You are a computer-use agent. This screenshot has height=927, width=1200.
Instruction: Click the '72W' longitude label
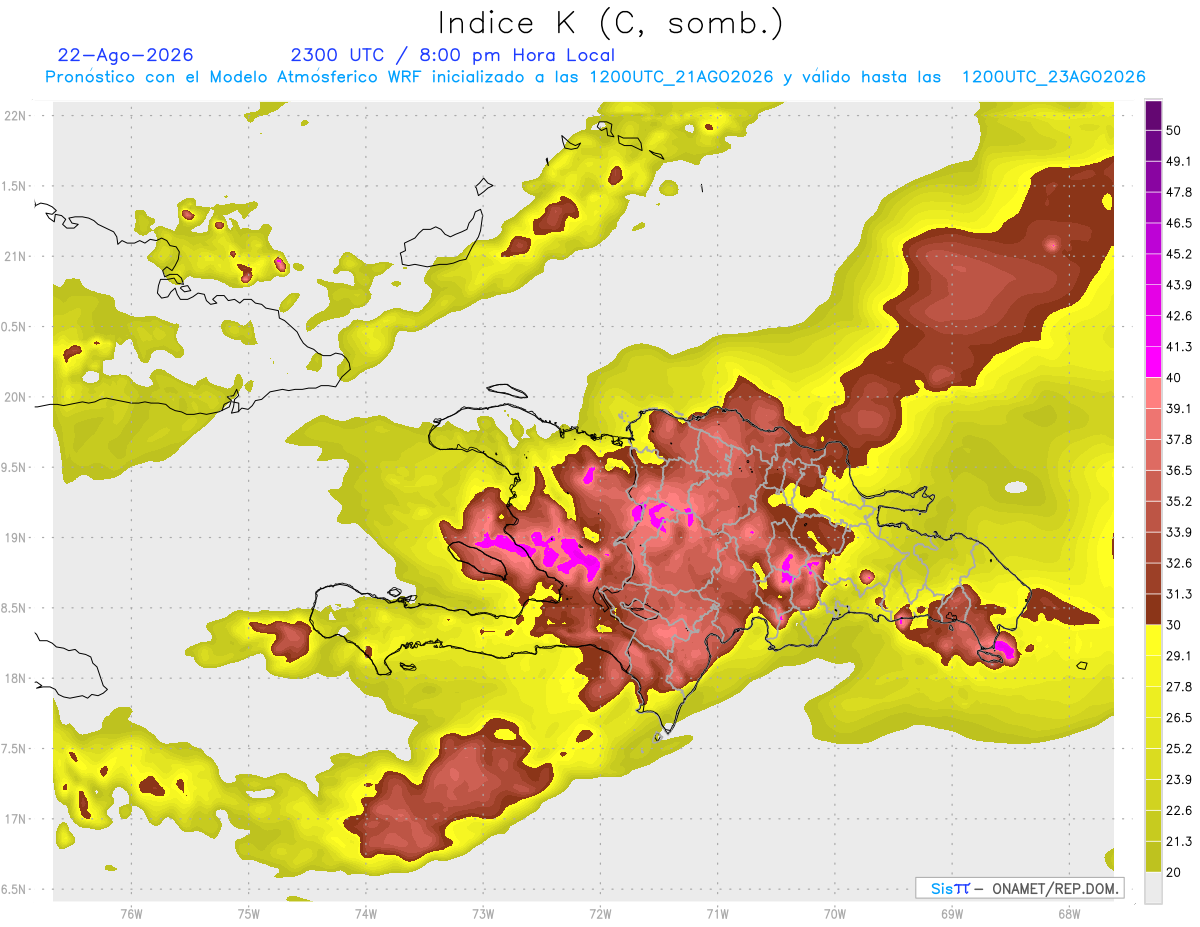[x=600, y=913]
